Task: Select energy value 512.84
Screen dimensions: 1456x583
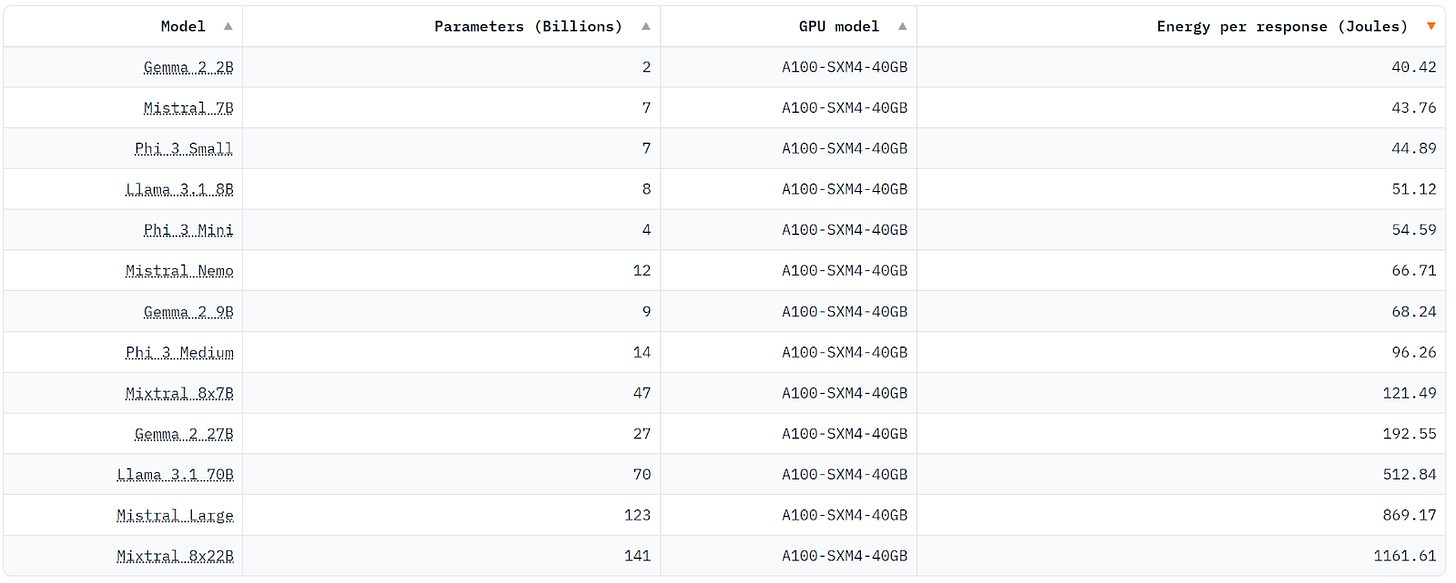Action: coord(1410,475)
